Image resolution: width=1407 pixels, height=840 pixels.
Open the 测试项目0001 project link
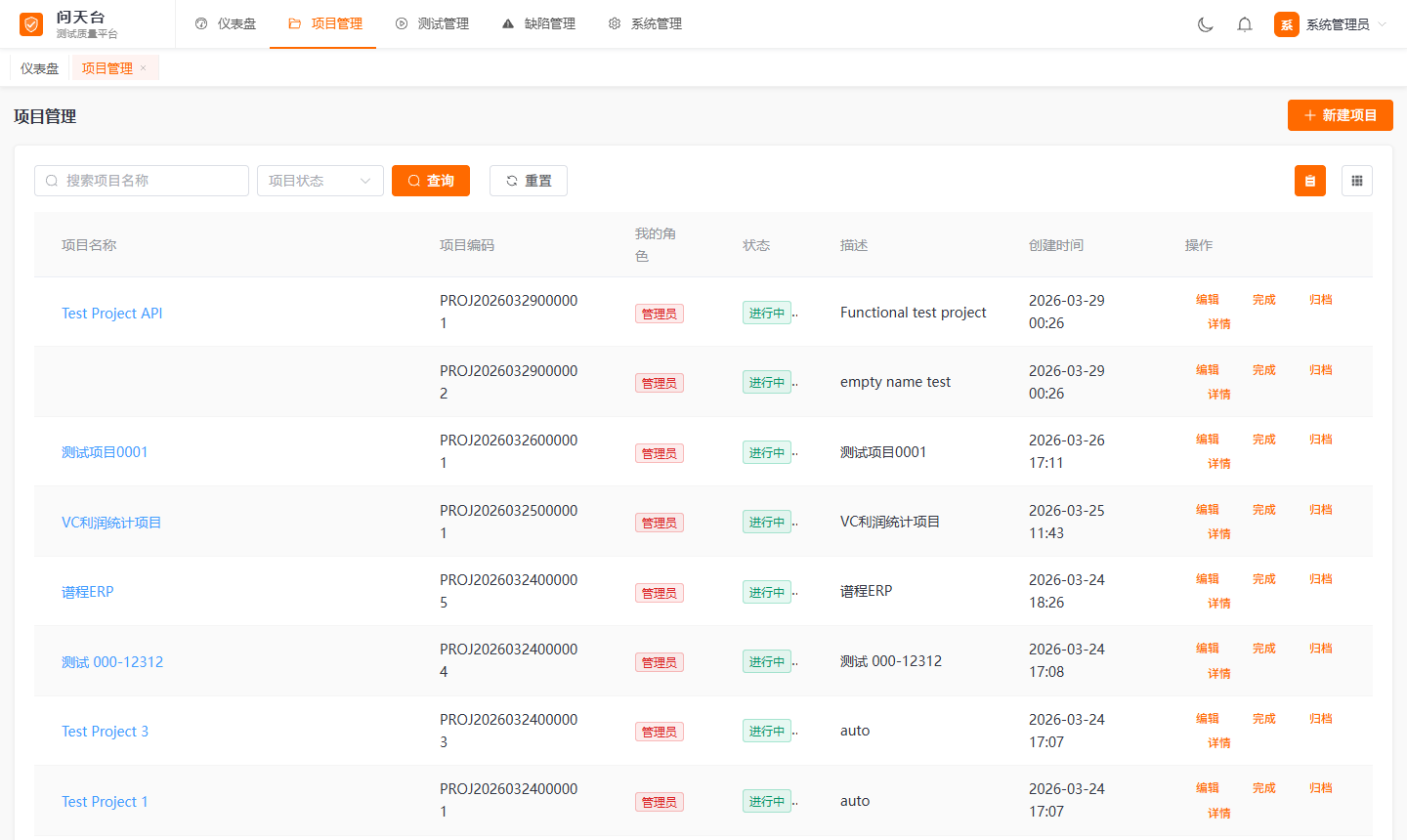105,452
